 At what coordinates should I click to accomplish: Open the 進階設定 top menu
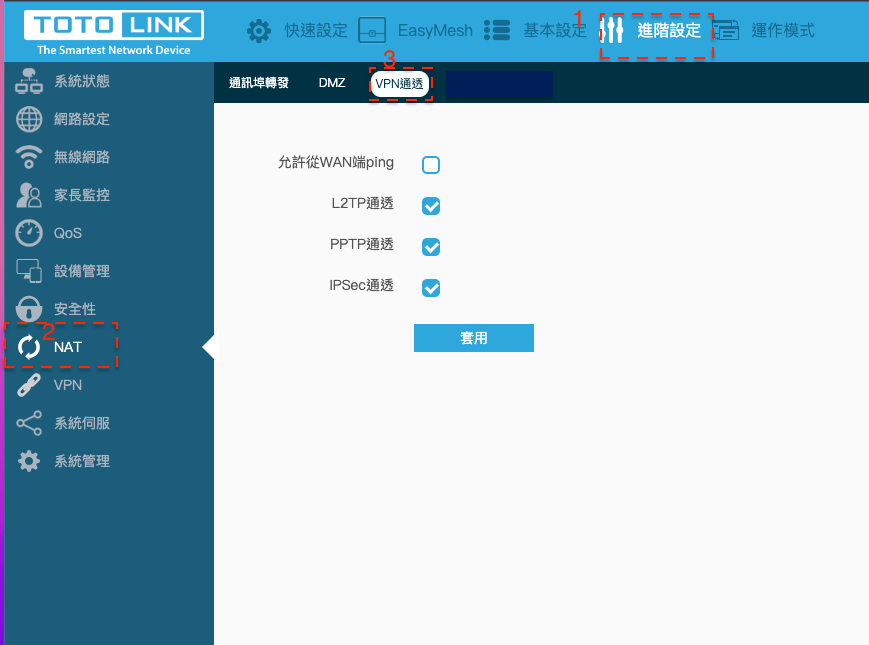669,30
